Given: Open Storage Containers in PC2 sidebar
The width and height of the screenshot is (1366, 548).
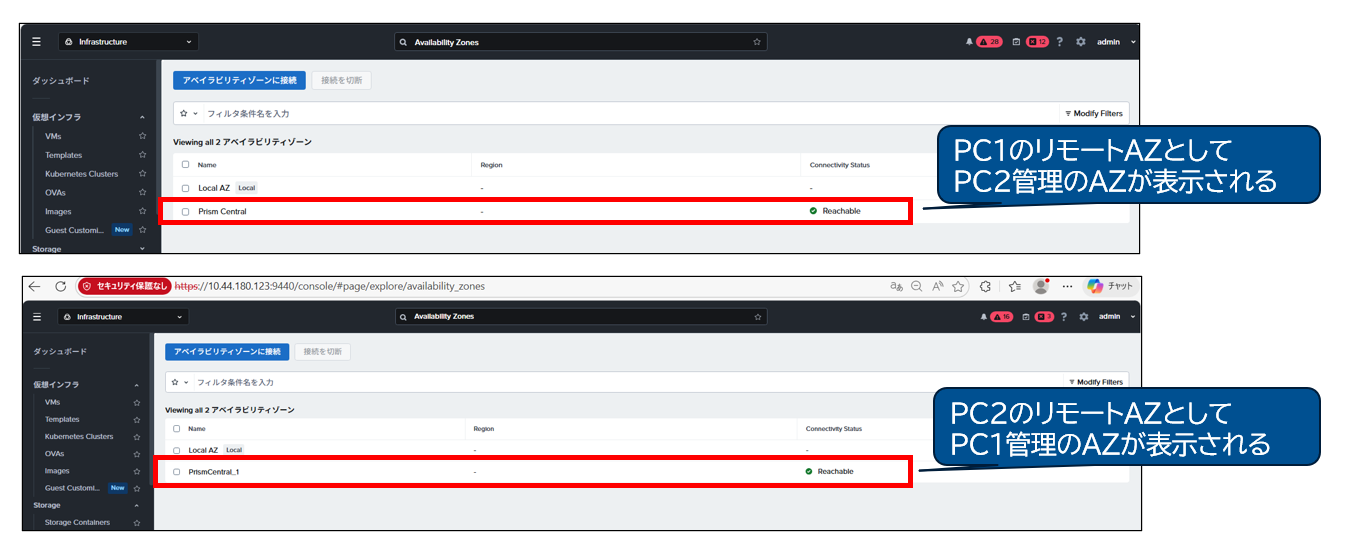Looking at the screenshot, I should point(77,522).
